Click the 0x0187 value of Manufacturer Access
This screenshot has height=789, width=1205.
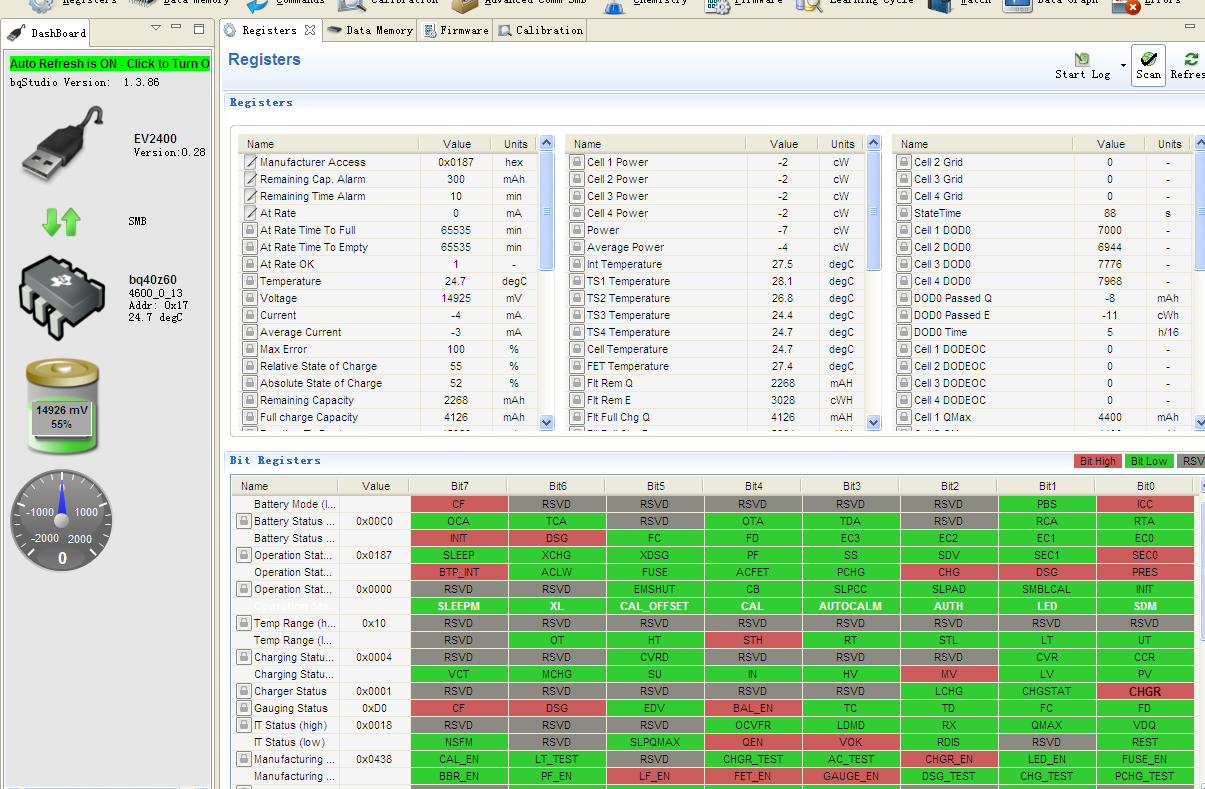pos(456,162)
